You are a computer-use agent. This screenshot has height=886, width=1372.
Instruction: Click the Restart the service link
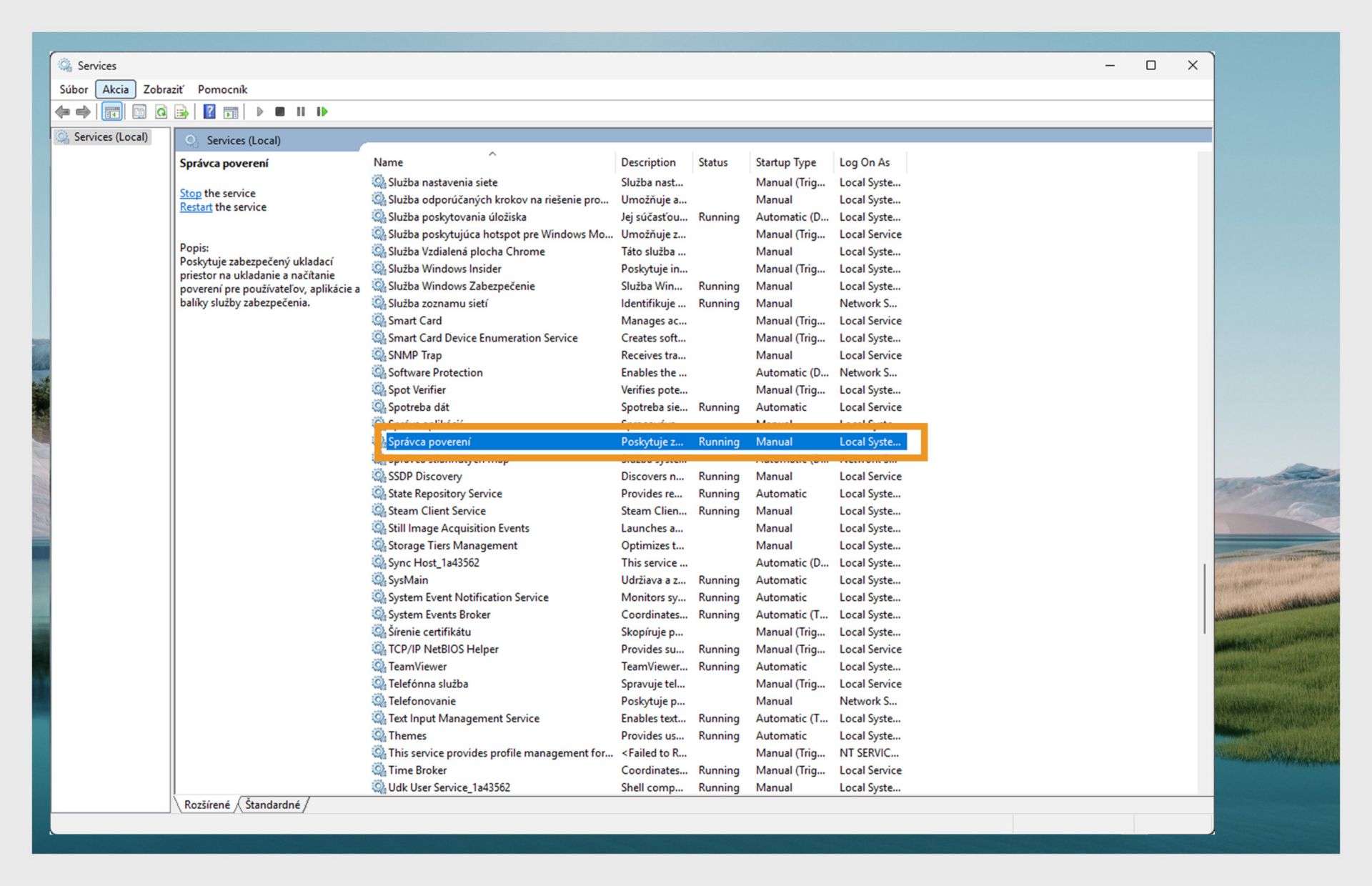pos(196,207)
